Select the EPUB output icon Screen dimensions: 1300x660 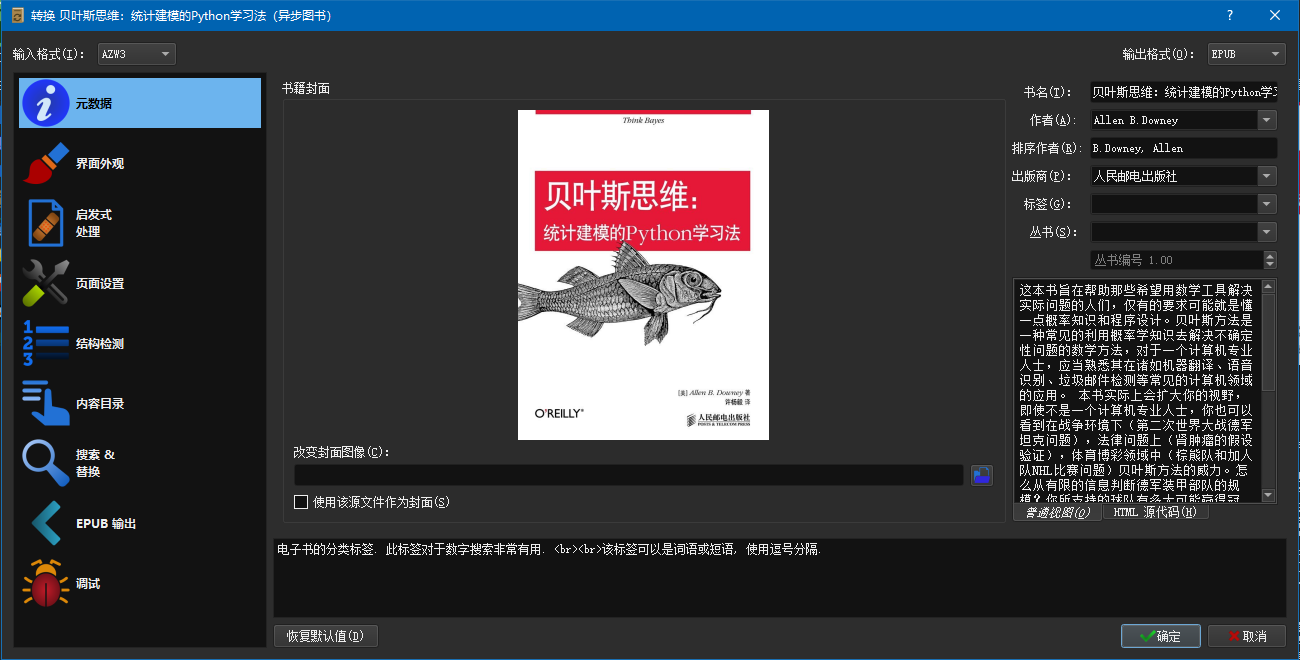coord(45,524)
